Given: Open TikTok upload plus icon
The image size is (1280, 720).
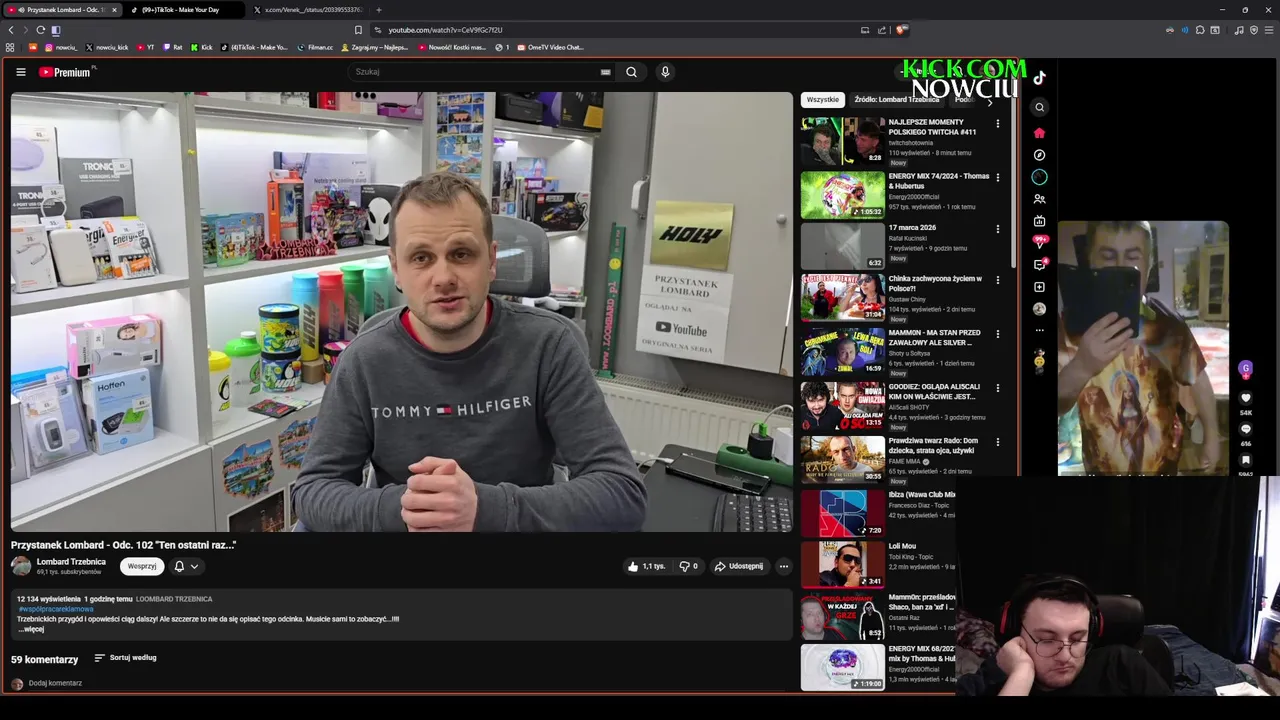Looking at the screenshot, I should pyautogui.click(x=1039, y=287).
